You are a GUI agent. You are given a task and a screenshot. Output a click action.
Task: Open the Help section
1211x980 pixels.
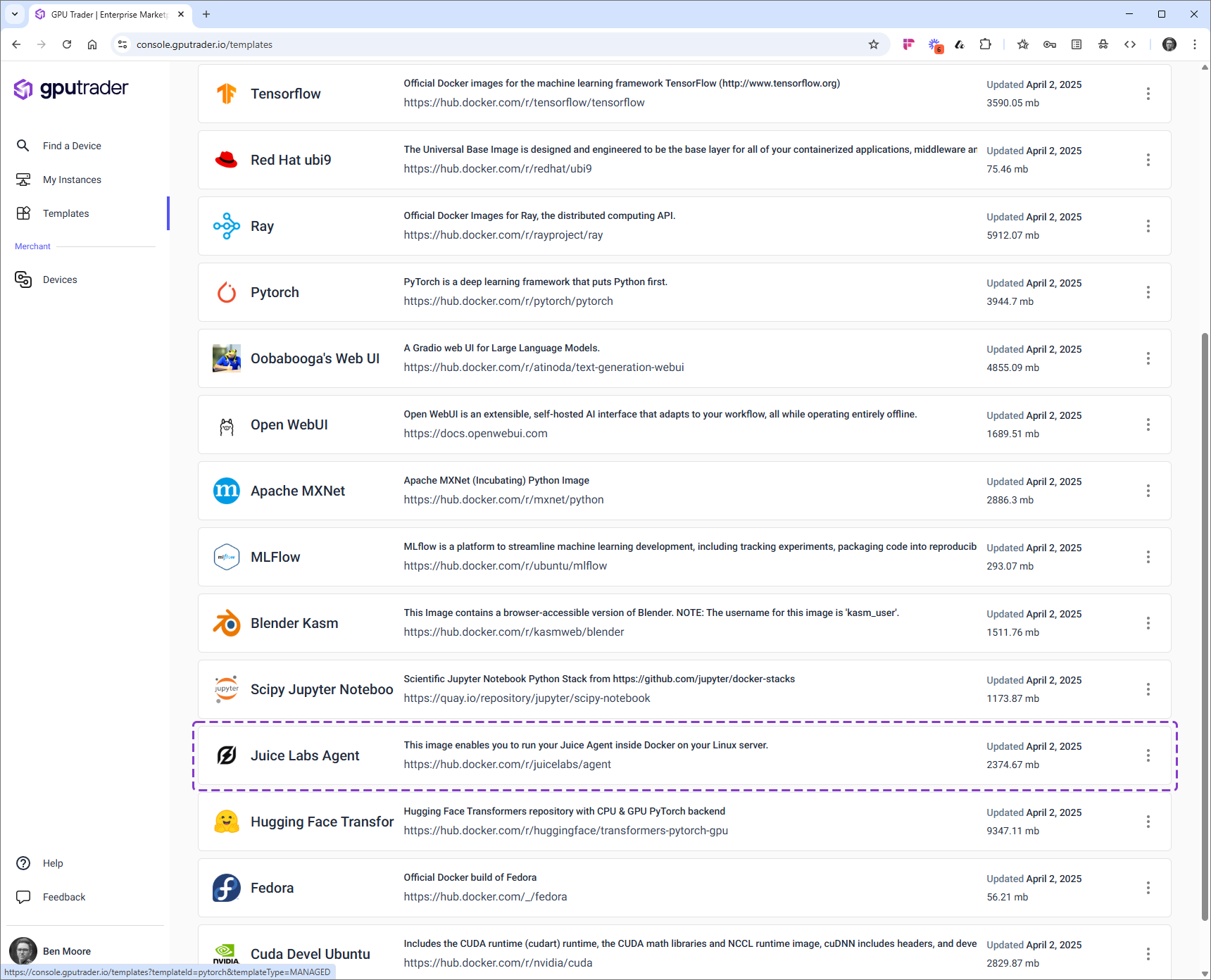click(x=53, y=863)
